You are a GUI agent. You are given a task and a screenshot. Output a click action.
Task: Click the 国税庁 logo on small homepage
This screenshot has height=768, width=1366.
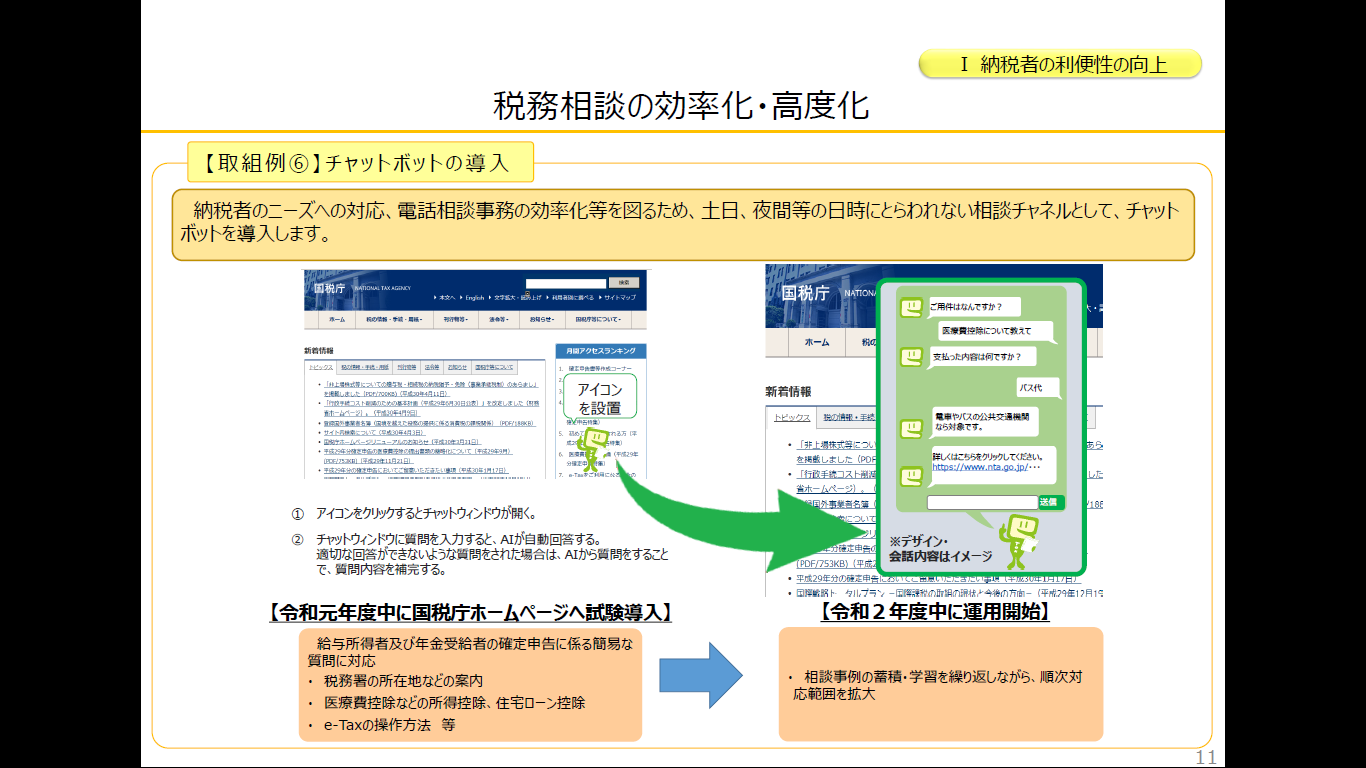pyautogui.click(x=329, y=289)
